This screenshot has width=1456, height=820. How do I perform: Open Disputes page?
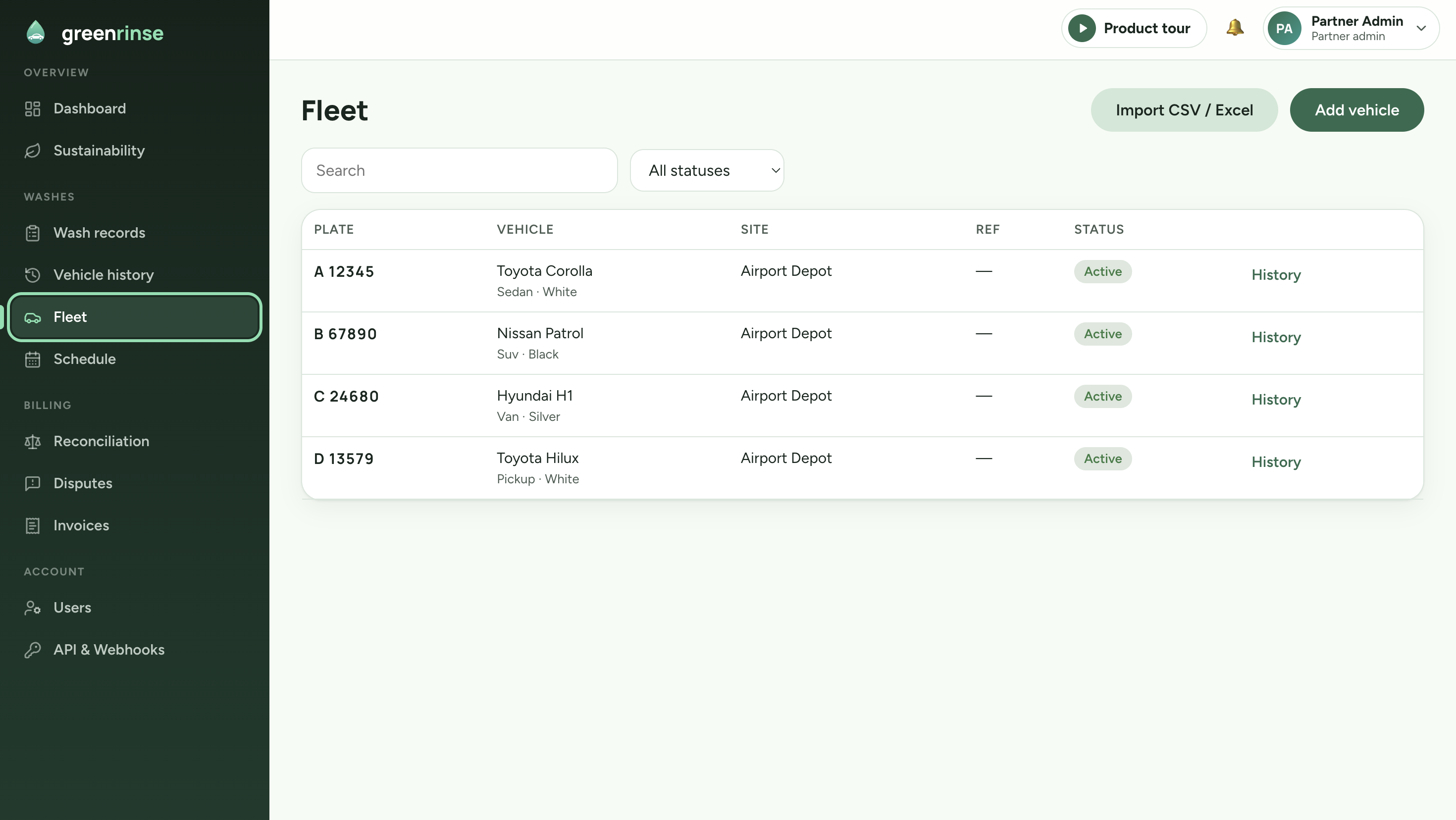tap(135, 484)
